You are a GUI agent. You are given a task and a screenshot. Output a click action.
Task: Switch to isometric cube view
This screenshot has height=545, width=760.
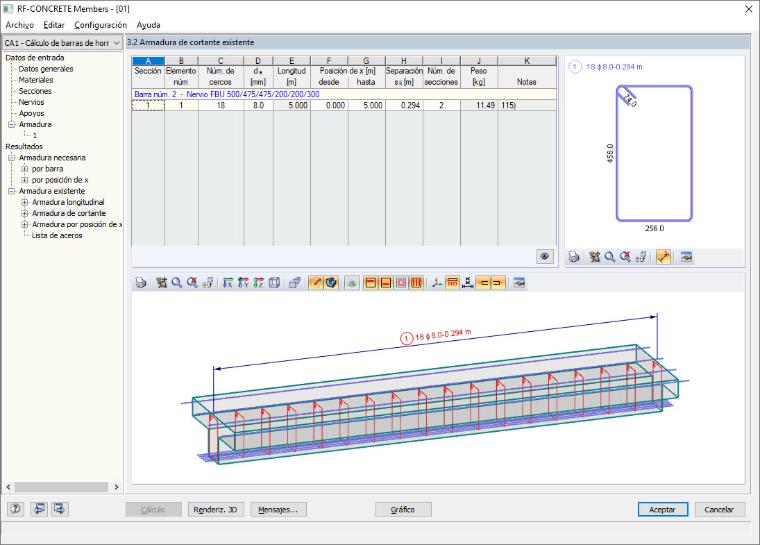(x=274, y=282)
